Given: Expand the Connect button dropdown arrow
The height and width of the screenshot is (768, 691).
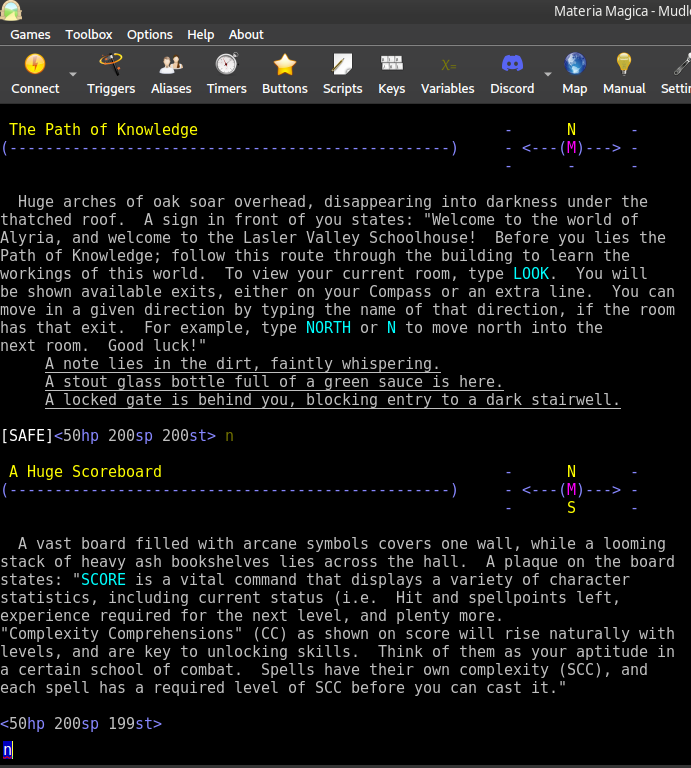Looking at the screenshot, I should pyautogui.click(x=73, y=75).
